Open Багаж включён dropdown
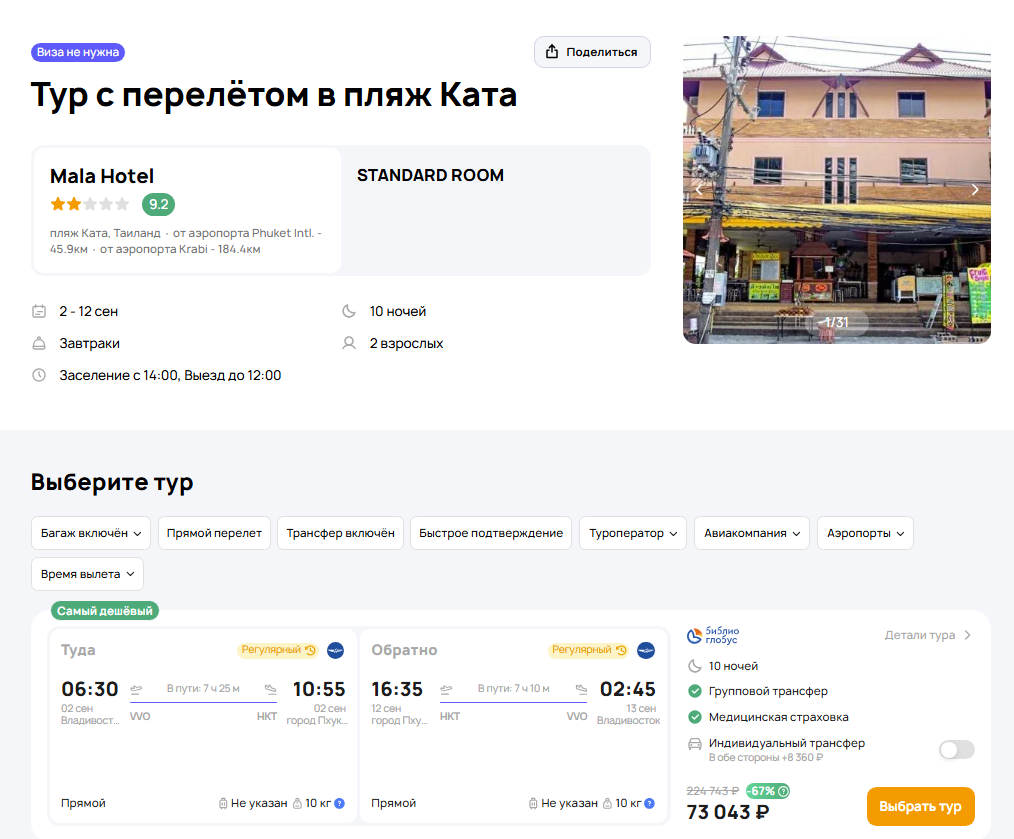Screen dimensions: 1014x839 pos(91,533)
